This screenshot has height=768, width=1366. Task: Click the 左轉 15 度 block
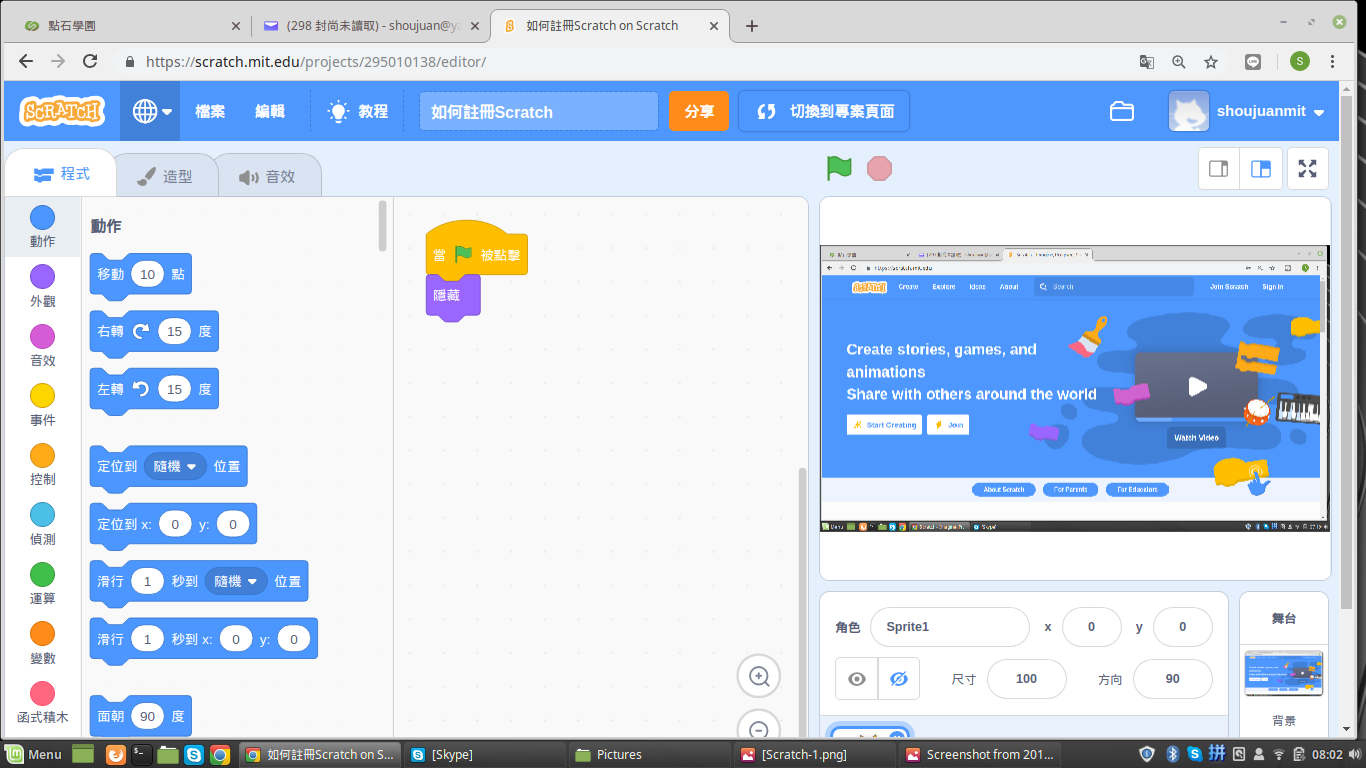pos(154,390)
